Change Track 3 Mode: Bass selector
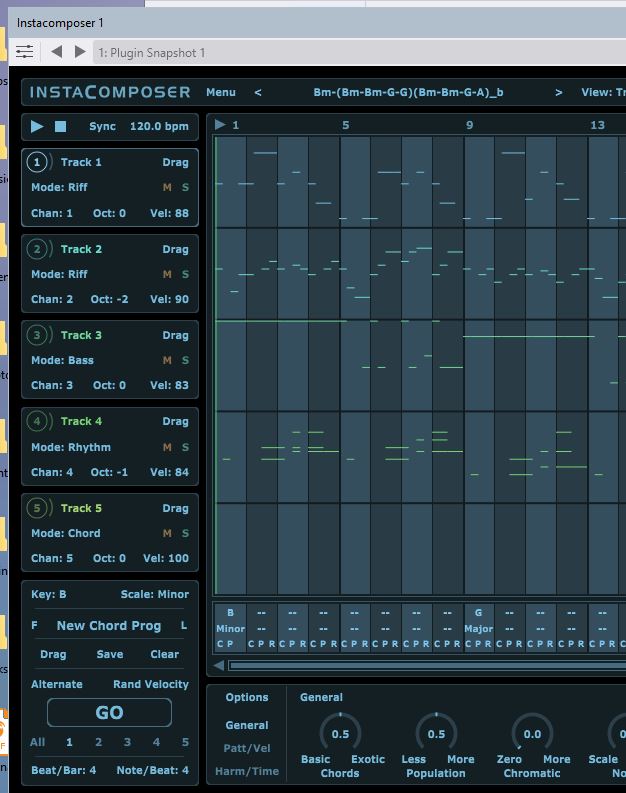The image size is (626, 793). 62,360
